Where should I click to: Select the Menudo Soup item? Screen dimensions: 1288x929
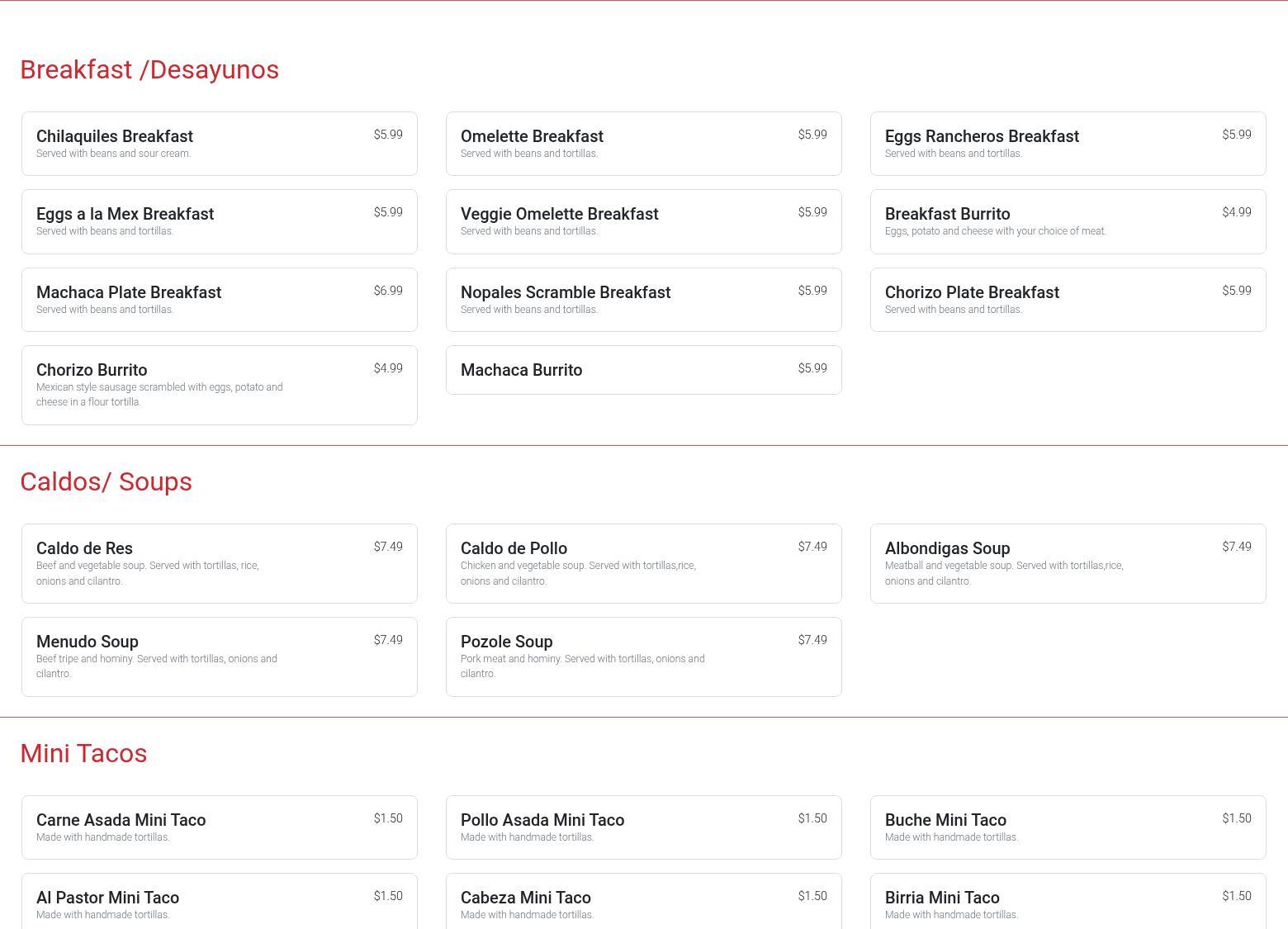pyautogui.click(x=219, y=656)
